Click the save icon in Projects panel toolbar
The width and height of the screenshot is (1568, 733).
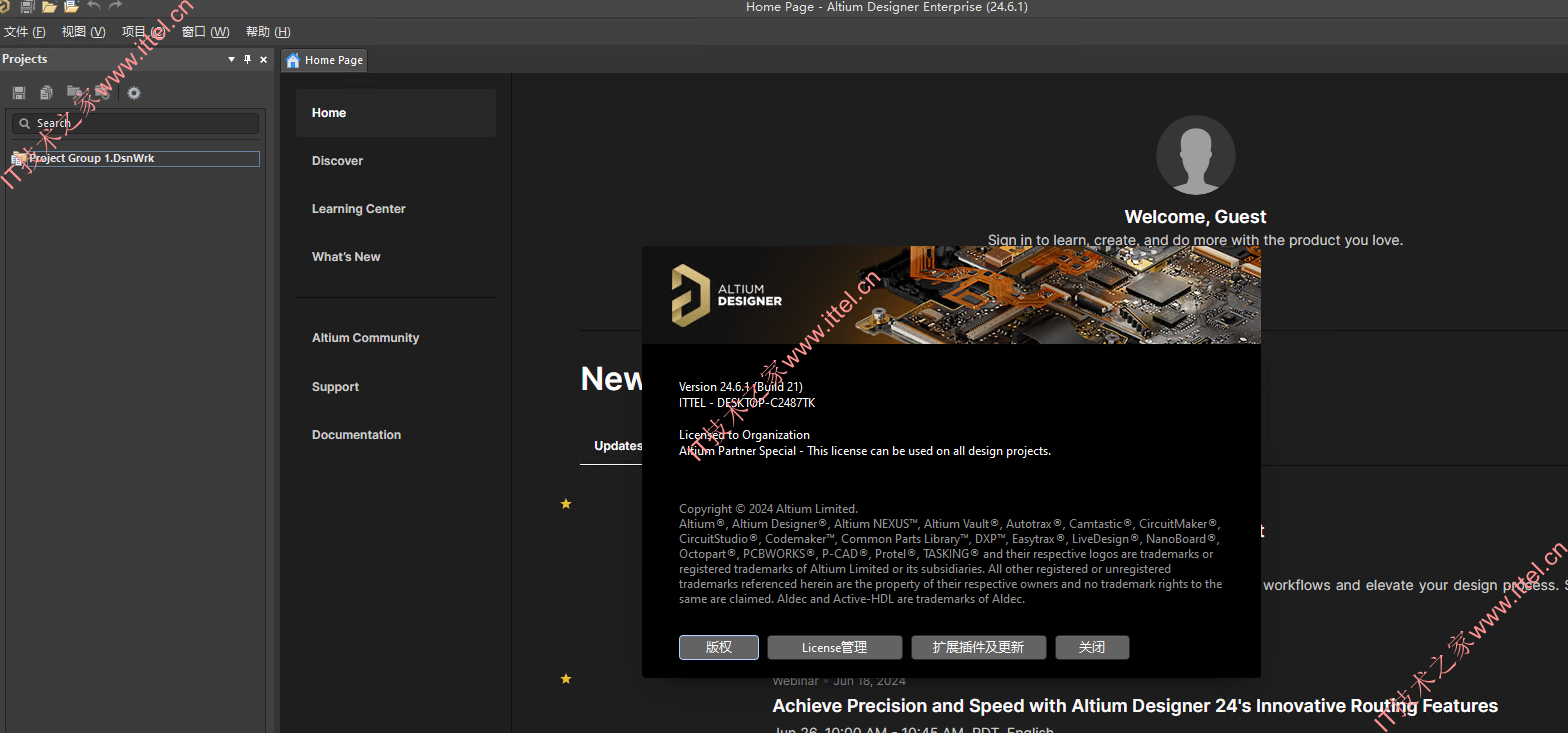pyautogui.click(x=19, y=93)
